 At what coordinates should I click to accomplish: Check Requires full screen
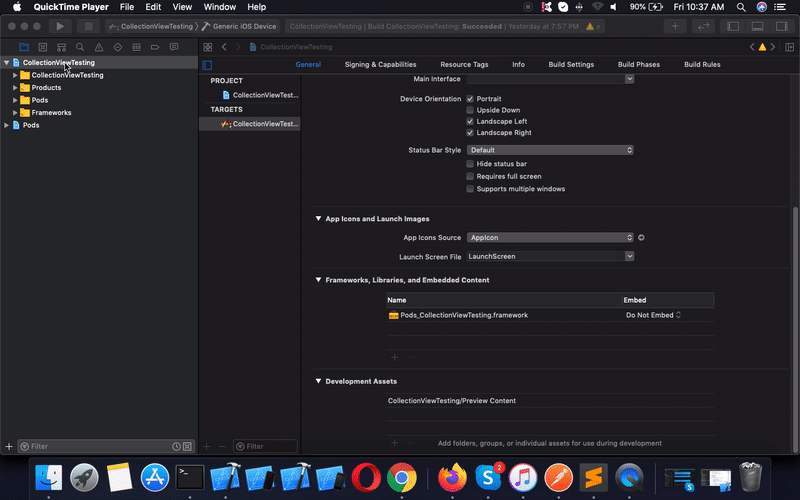coord(470,177)
